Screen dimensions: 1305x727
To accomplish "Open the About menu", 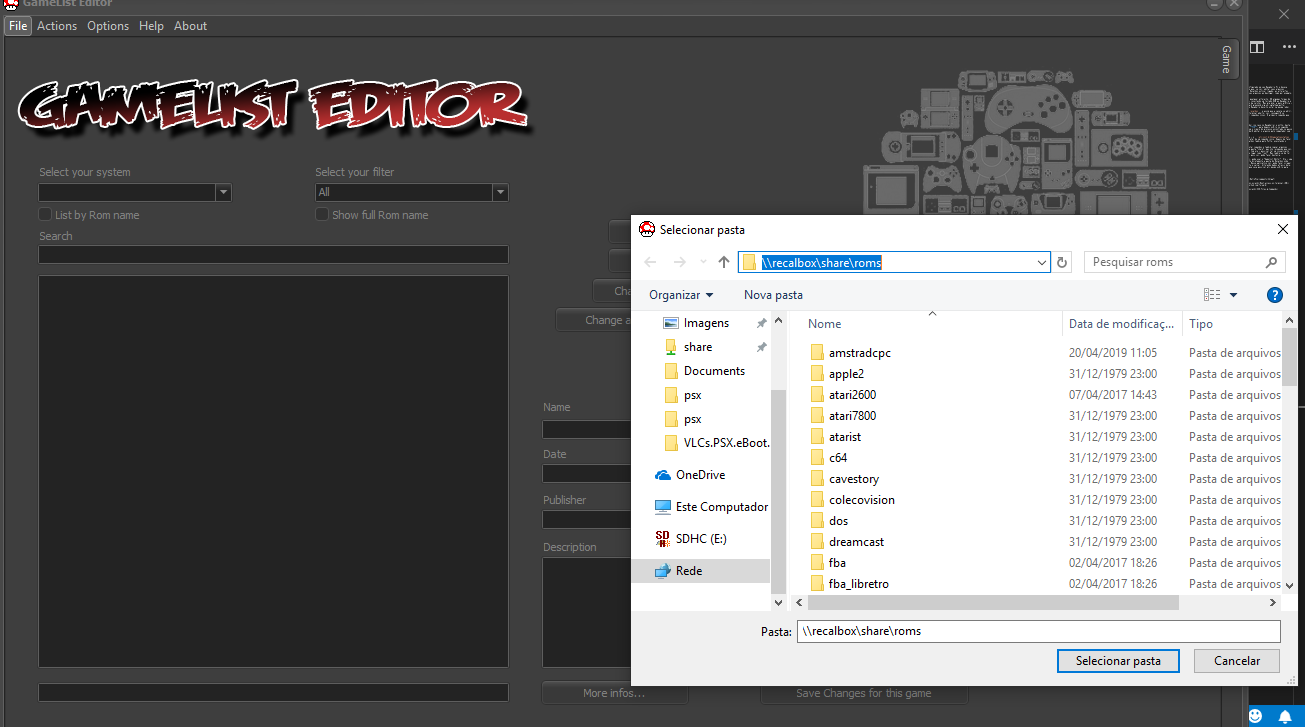I will click(x=190, y=26).
